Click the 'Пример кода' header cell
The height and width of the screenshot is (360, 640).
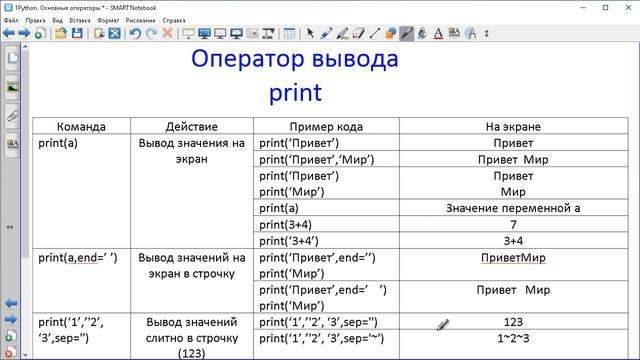[x=326, y=126]
